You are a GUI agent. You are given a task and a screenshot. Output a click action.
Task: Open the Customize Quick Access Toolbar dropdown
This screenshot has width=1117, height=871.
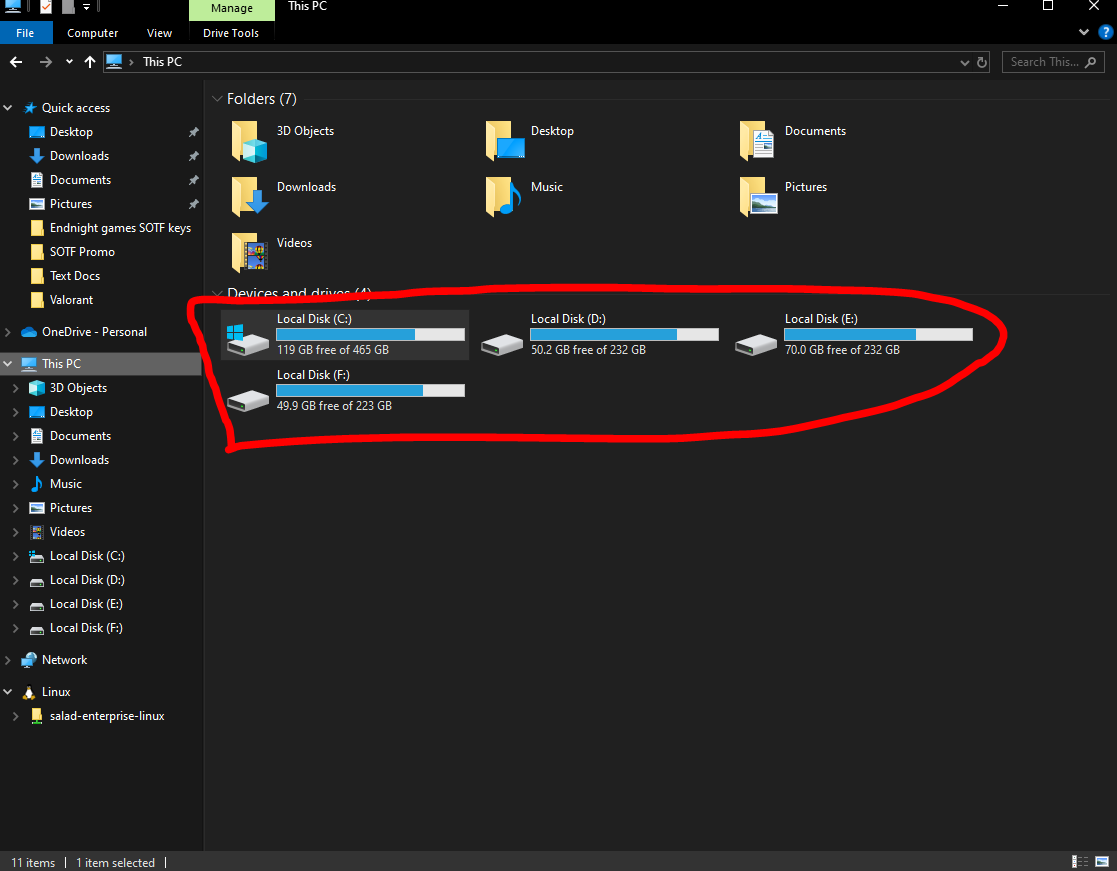pos(86,7)
